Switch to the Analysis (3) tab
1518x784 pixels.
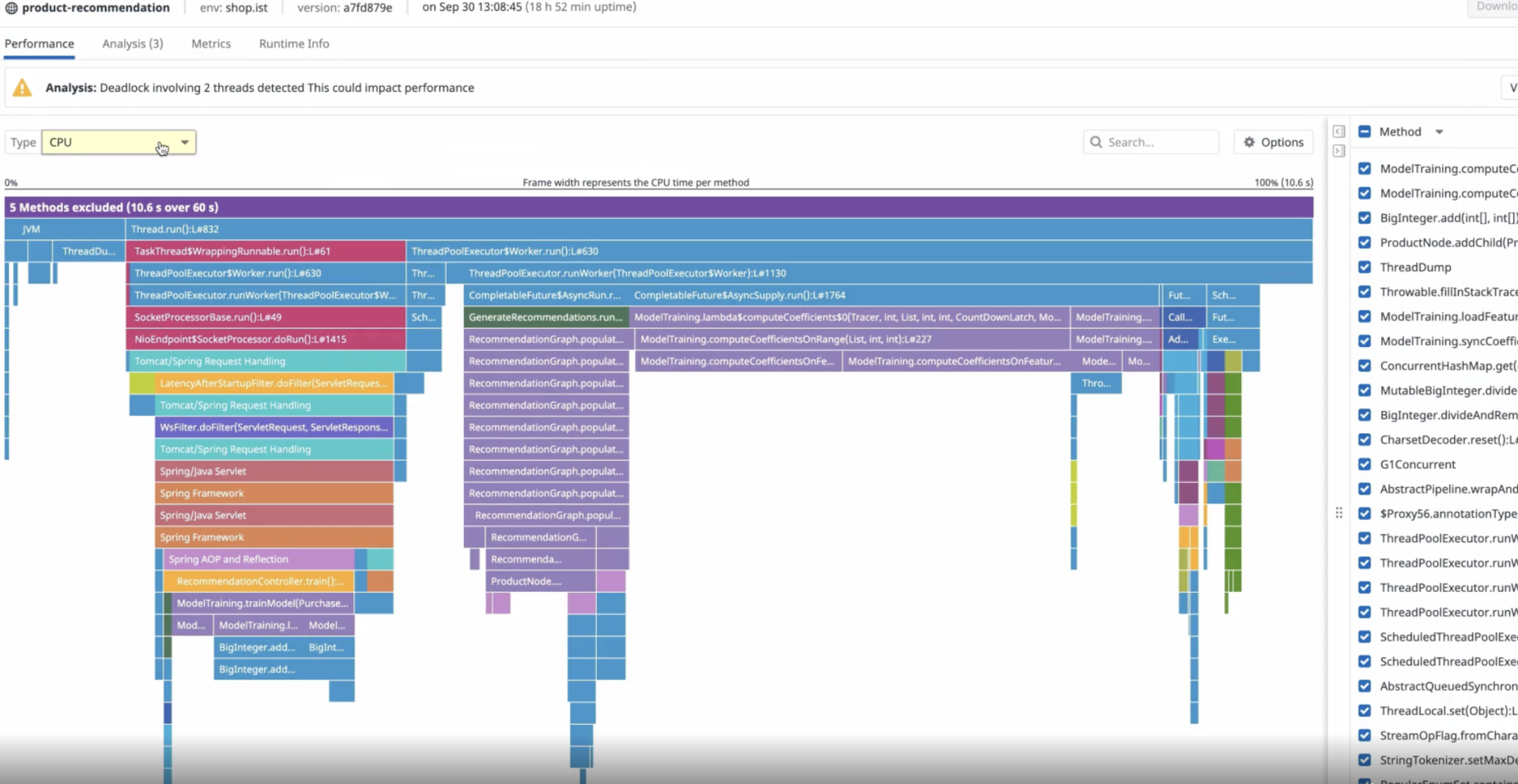132,43
